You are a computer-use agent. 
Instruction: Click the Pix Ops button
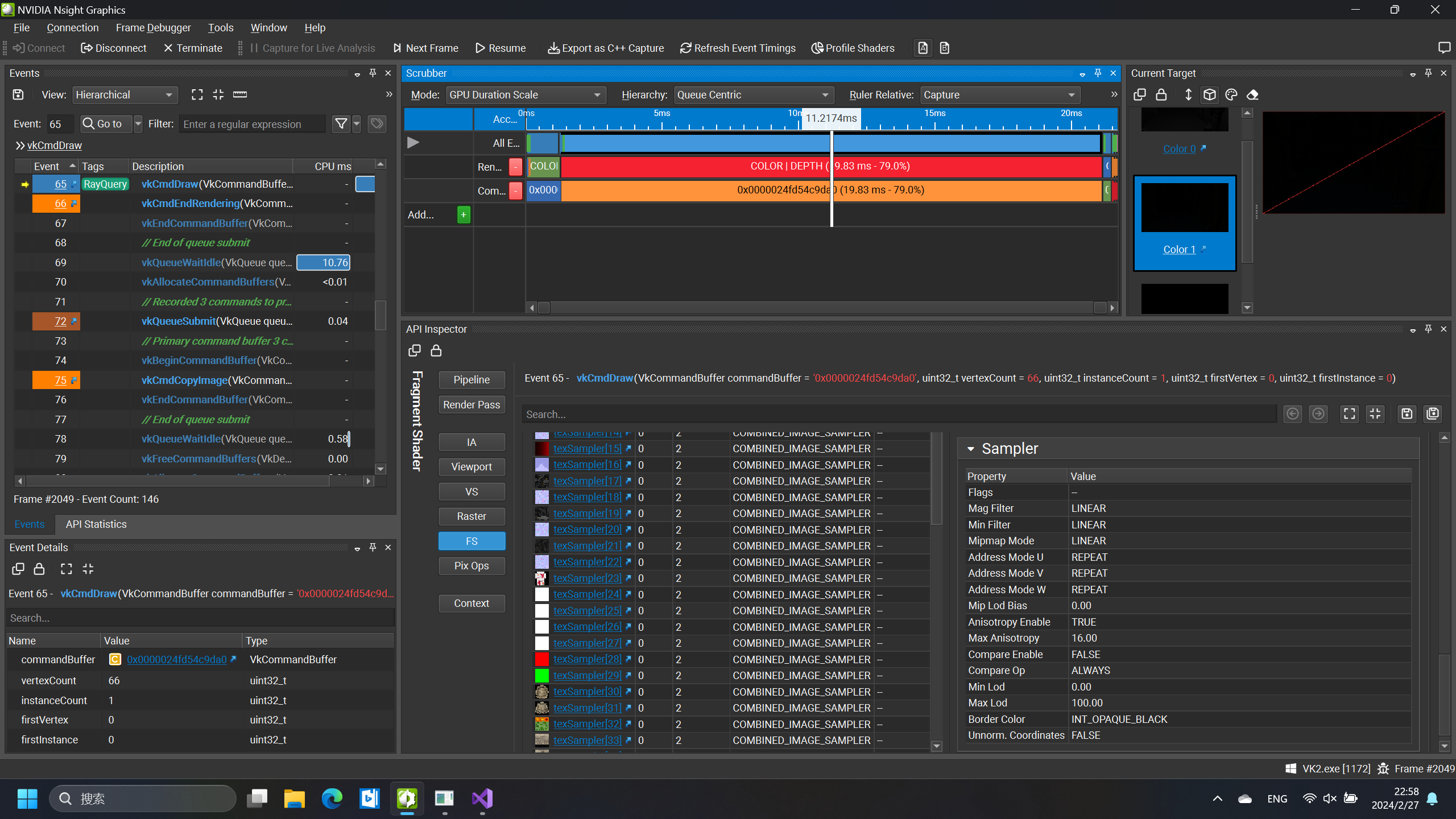click(x=471, y=566)
